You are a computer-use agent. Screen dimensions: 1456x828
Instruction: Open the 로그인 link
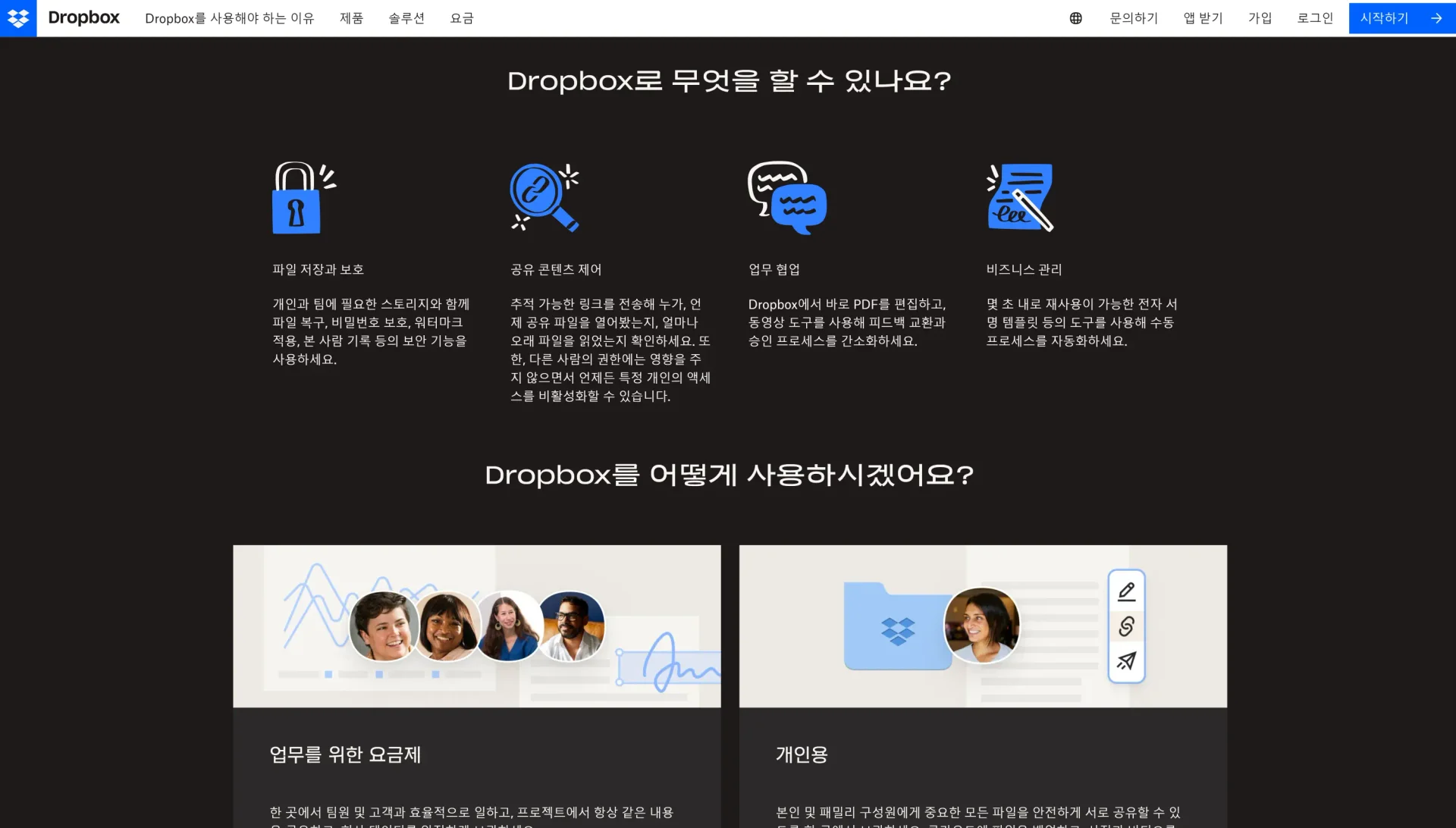pyautogui.click(x=1315, y=18)
